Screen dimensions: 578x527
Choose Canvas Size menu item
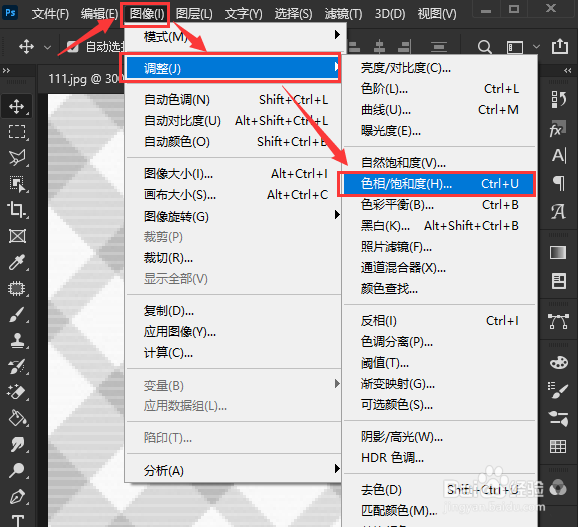[233, 195]
